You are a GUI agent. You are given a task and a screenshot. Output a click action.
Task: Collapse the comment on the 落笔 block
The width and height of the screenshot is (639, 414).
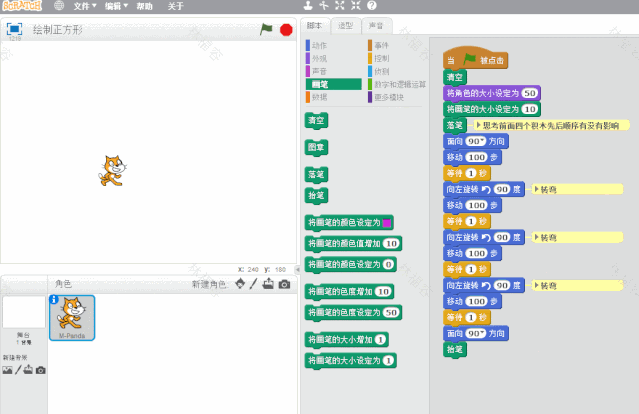click(x=480, y=125)
